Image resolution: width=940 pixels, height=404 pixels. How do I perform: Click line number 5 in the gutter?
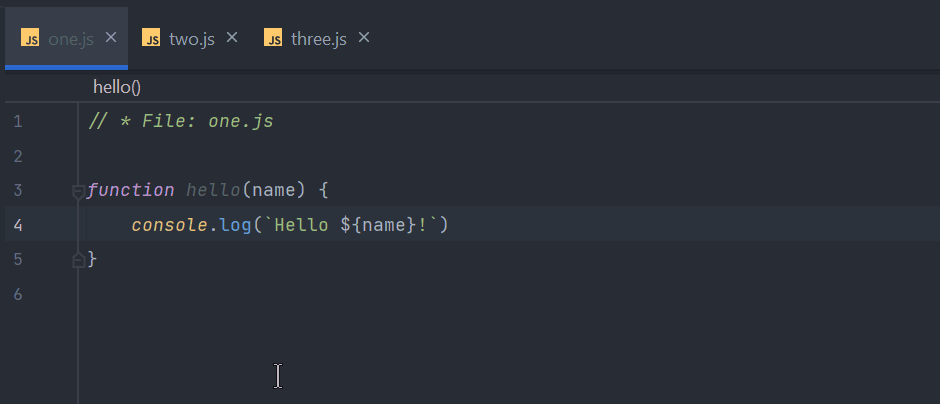click(17, 260)
